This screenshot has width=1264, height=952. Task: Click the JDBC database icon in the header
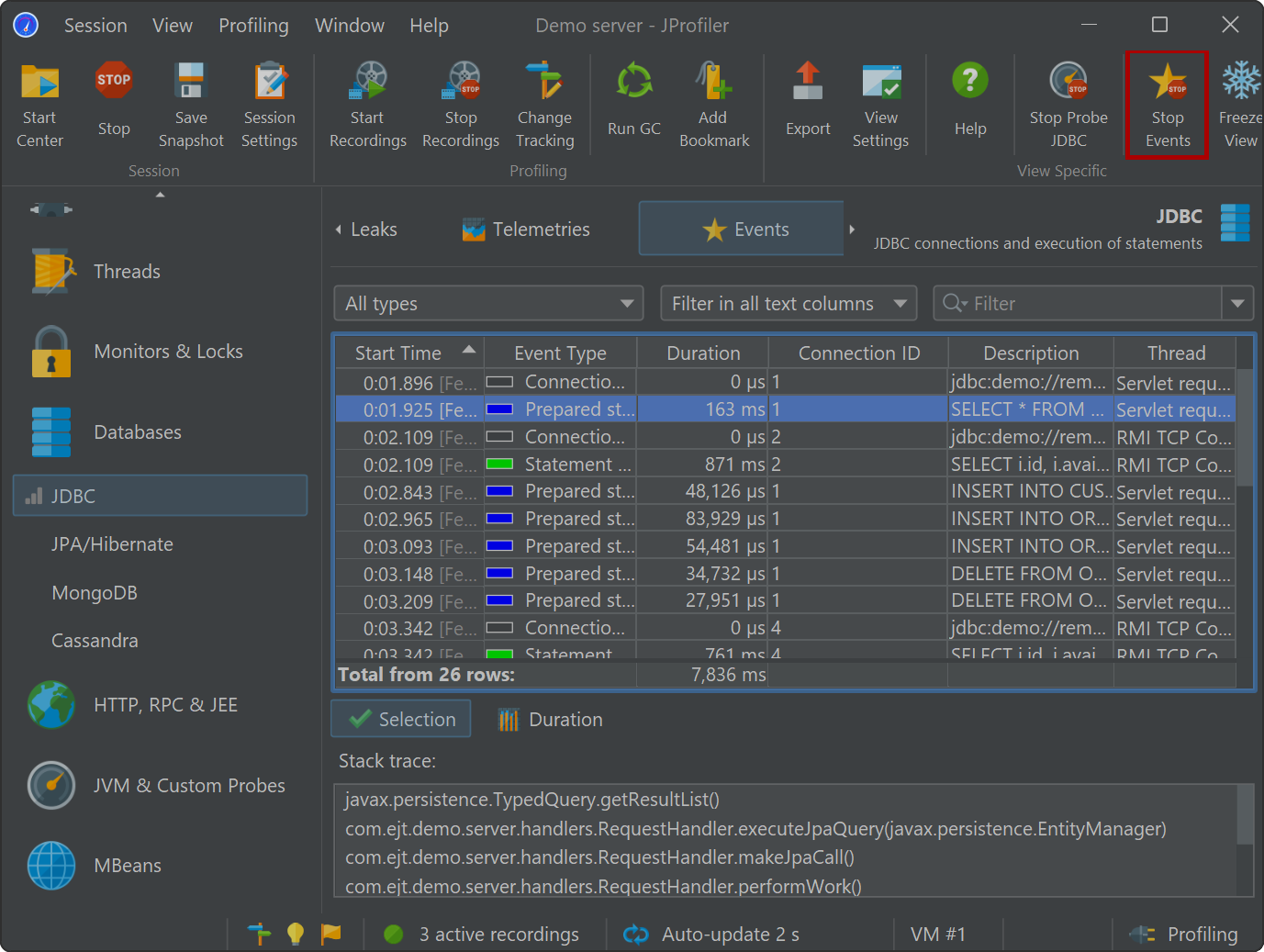tap(1235, 223)
